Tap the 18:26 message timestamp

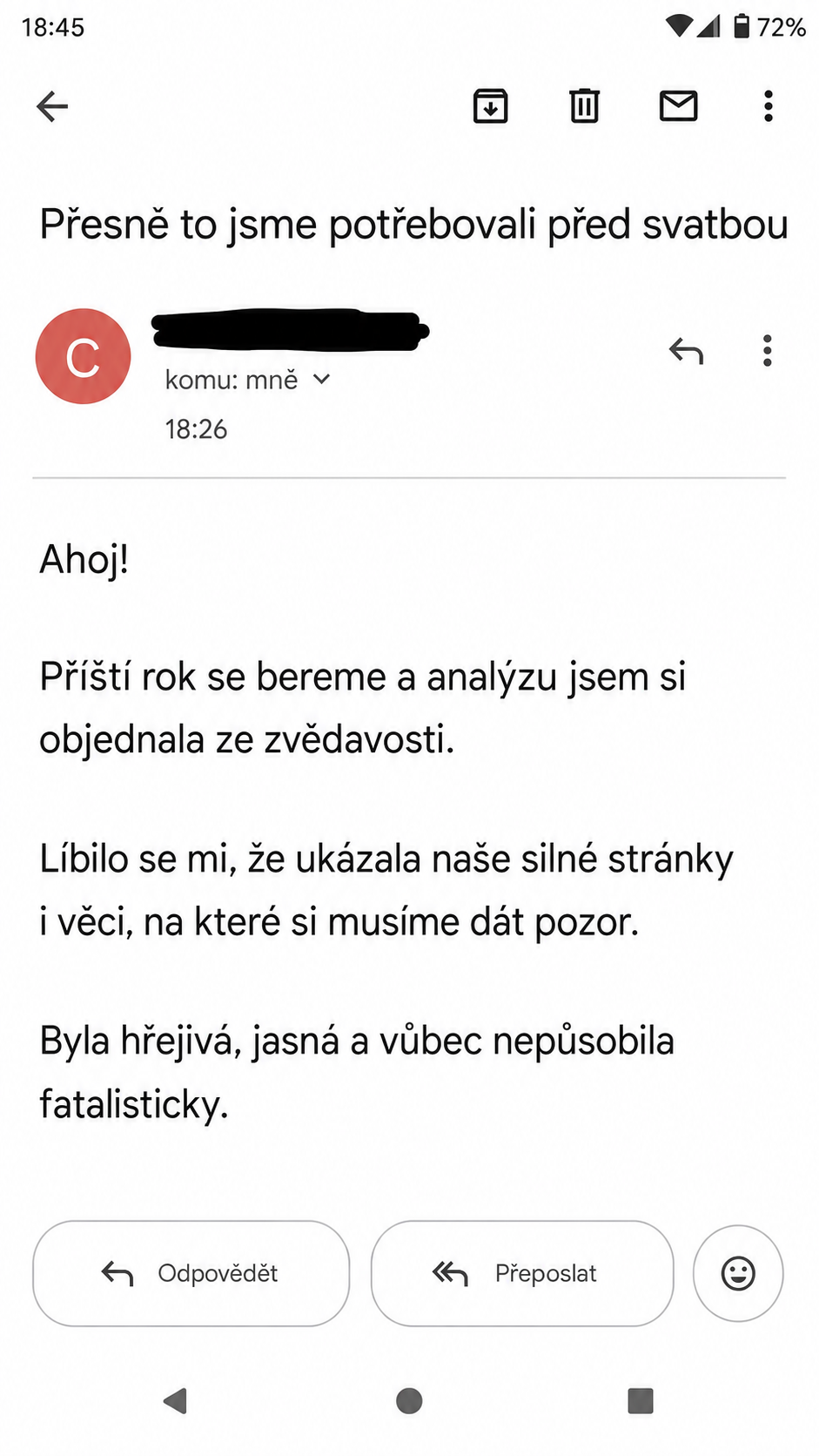pos(196,429)
